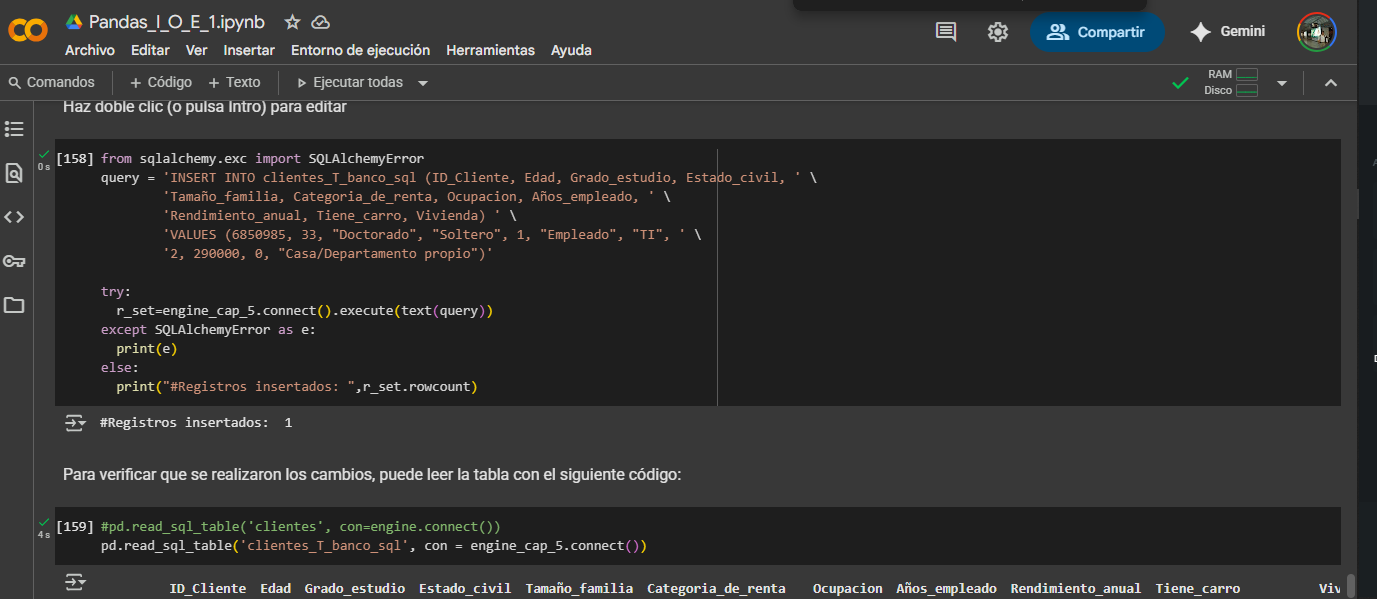Click the output text '#Registros insertados: 1'

click(x=196, y=423)
